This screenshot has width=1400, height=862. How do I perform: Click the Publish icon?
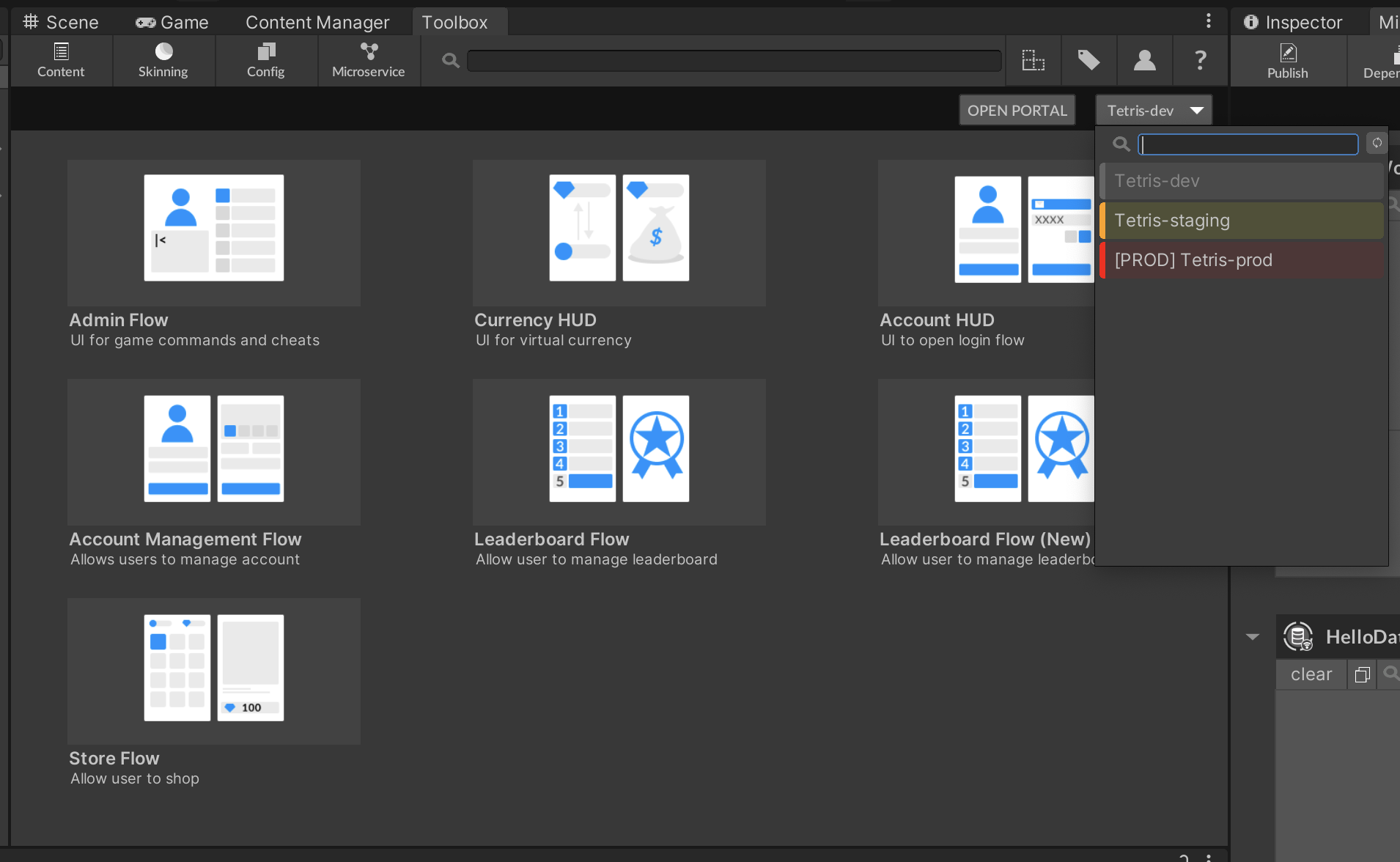coord(1287,60)
